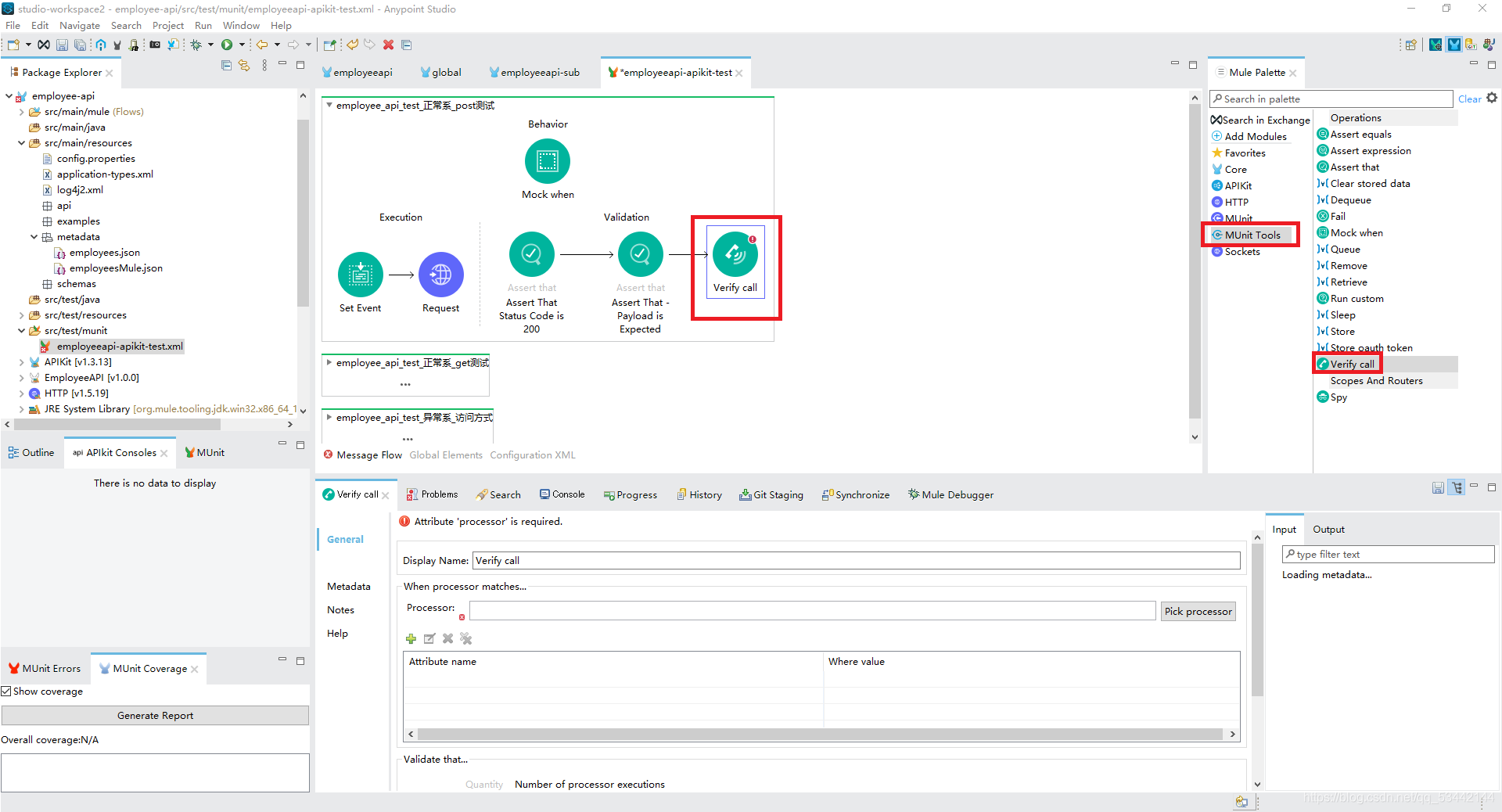The image size is (1502, 812).
Task: Select the HTTP Request processor in the flow
Action: point(440,275)
